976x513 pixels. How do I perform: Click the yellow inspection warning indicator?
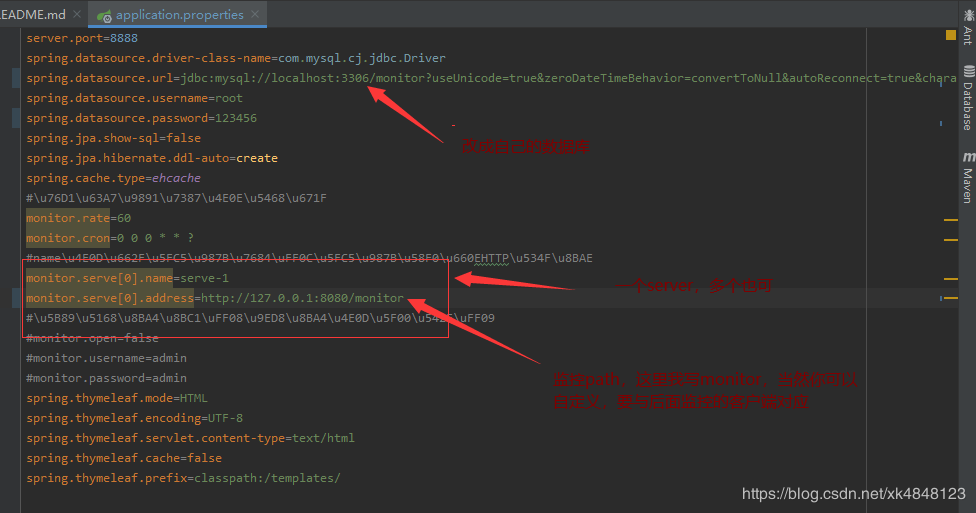tap(950, 35)
